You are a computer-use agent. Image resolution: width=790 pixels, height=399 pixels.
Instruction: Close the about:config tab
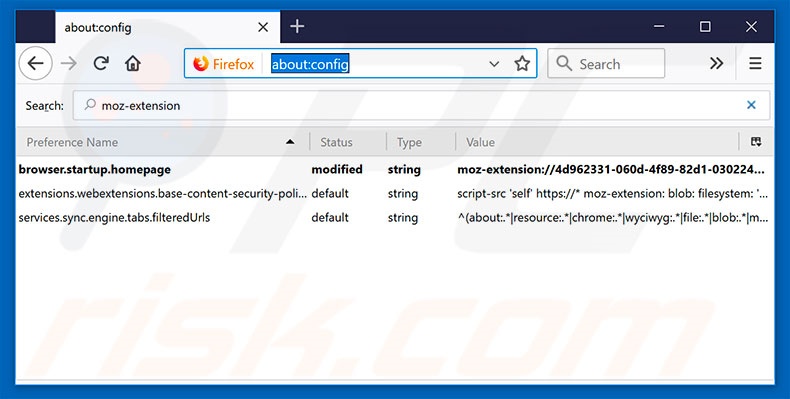[x=263, y=27]
